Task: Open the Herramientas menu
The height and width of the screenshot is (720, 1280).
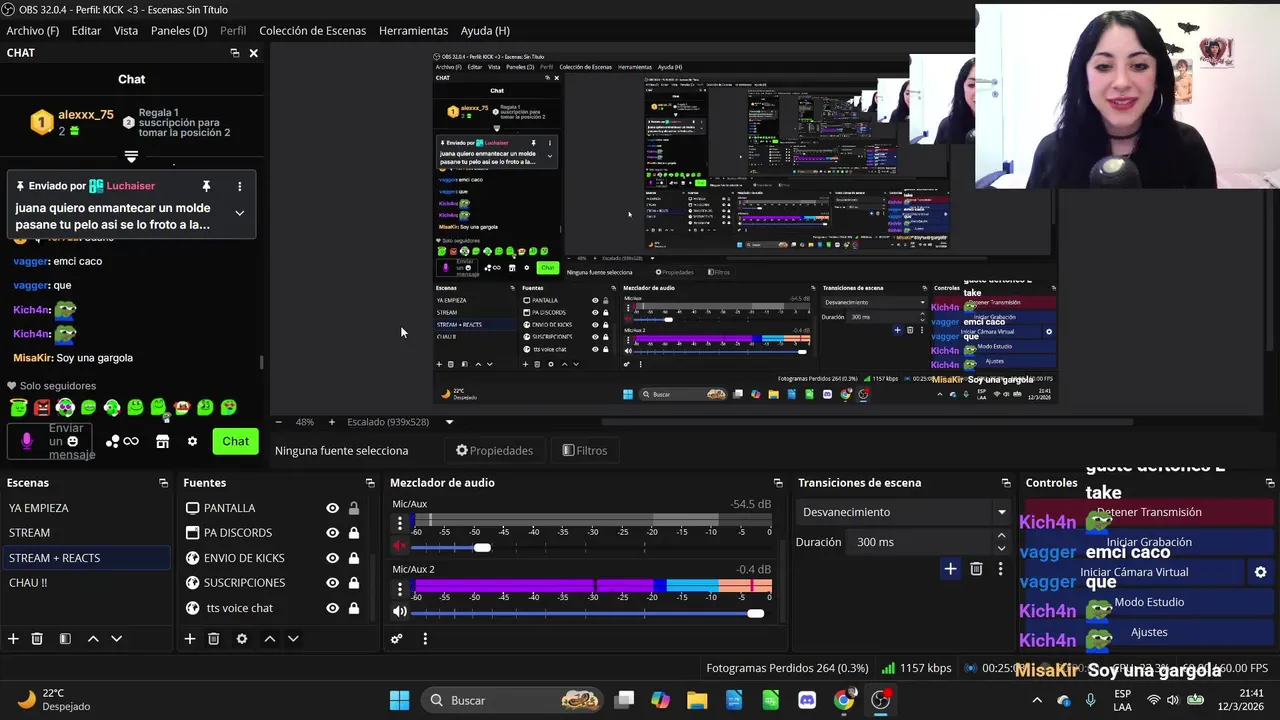Action: (413, 31)
